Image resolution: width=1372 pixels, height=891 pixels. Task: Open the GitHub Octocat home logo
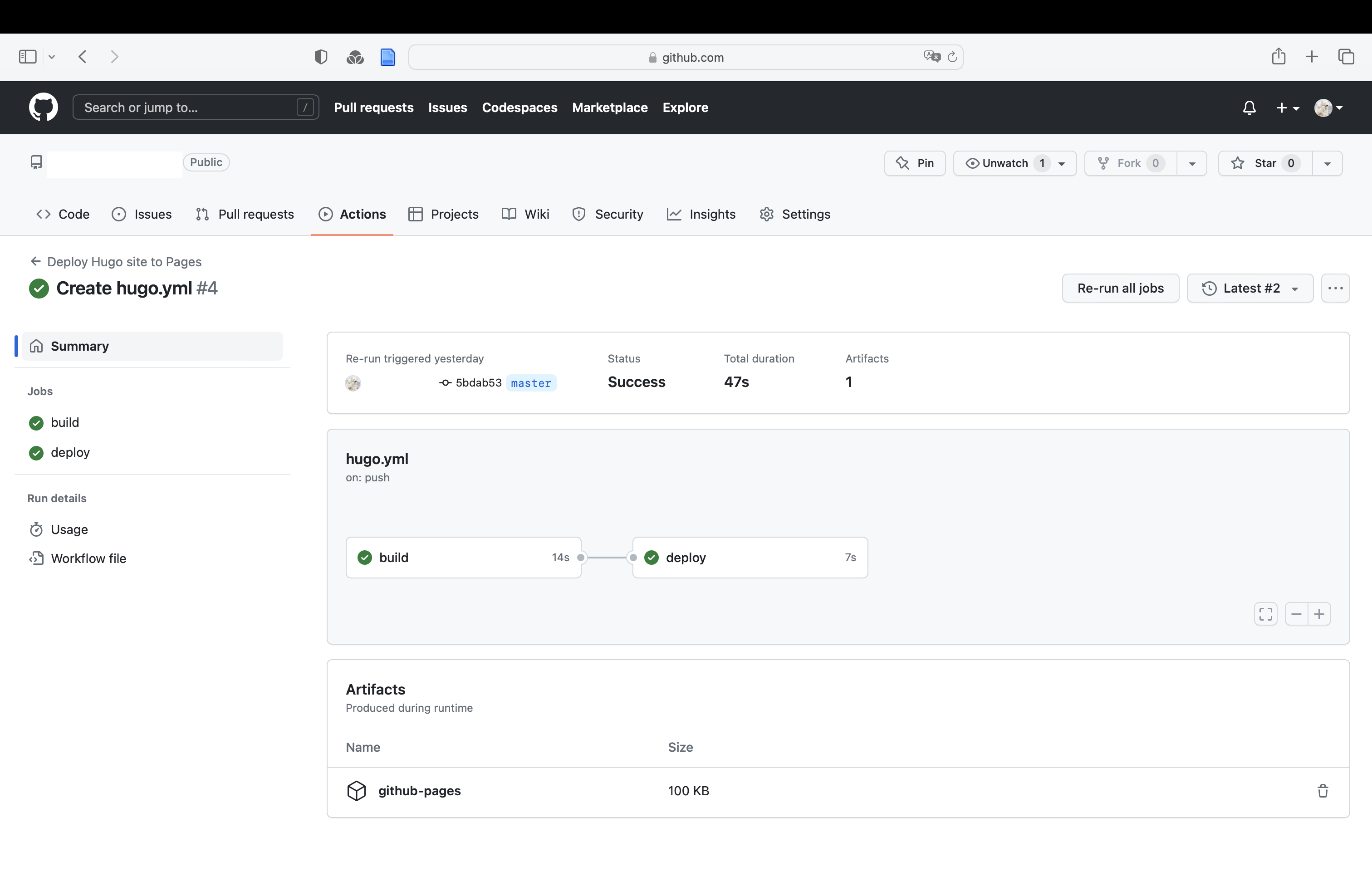click(43, 107)
